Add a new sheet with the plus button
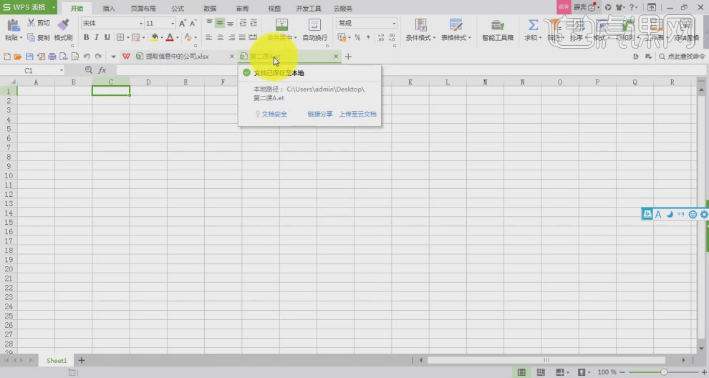The width and height of the screenshot is (709, 378). [81, 360]
